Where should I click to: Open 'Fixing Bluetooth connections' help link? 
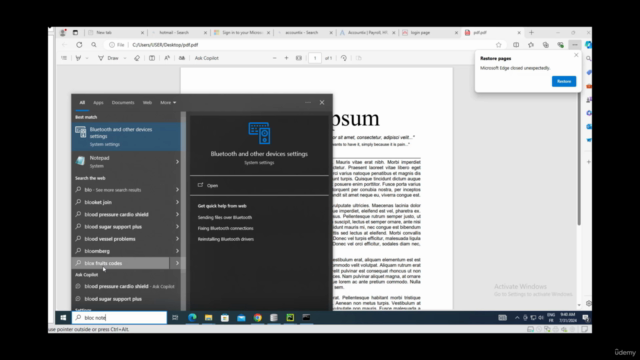pyautogui.click(x=225, y=228)
